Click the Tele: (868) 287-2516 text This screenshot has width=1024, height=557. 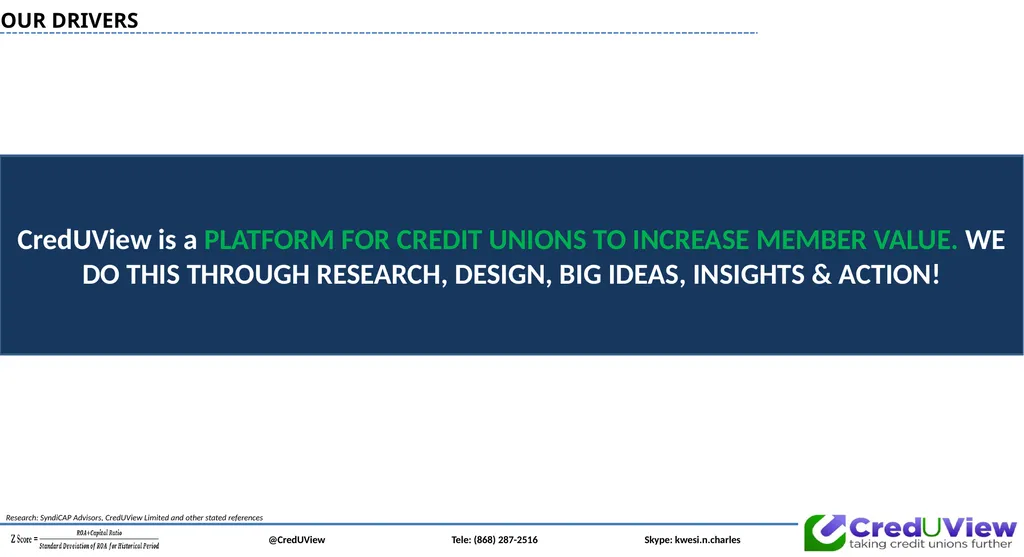[494, 539]
